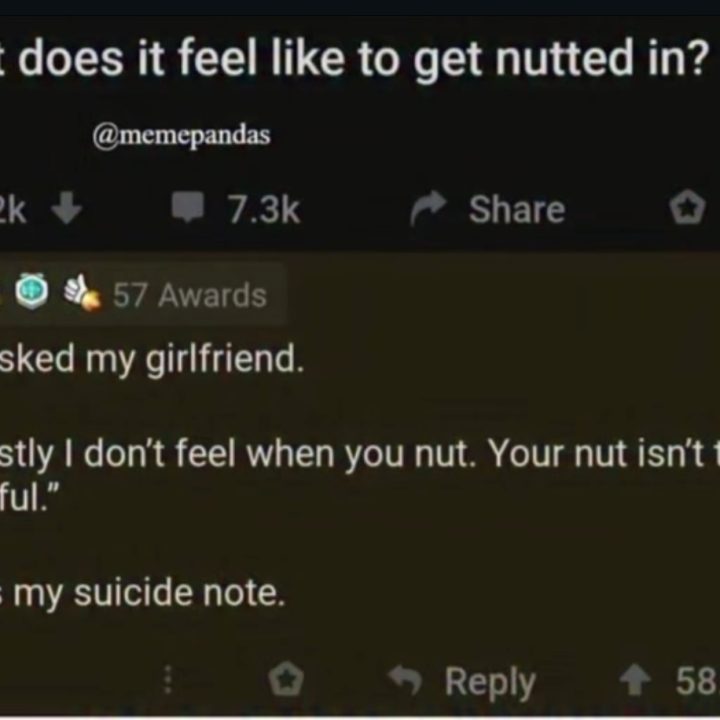The height and width of the screenshot is (720, 720).
Task: Click the quoted "don't feel when you nut" line
Action: 360,457
